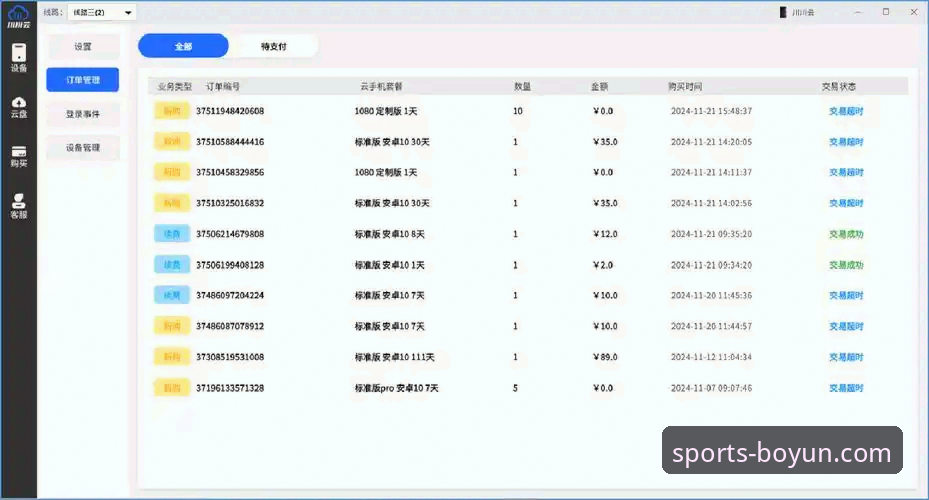Click 交易超时 status for order 37510588444416

pyautogui.click(x=846, y=142)
